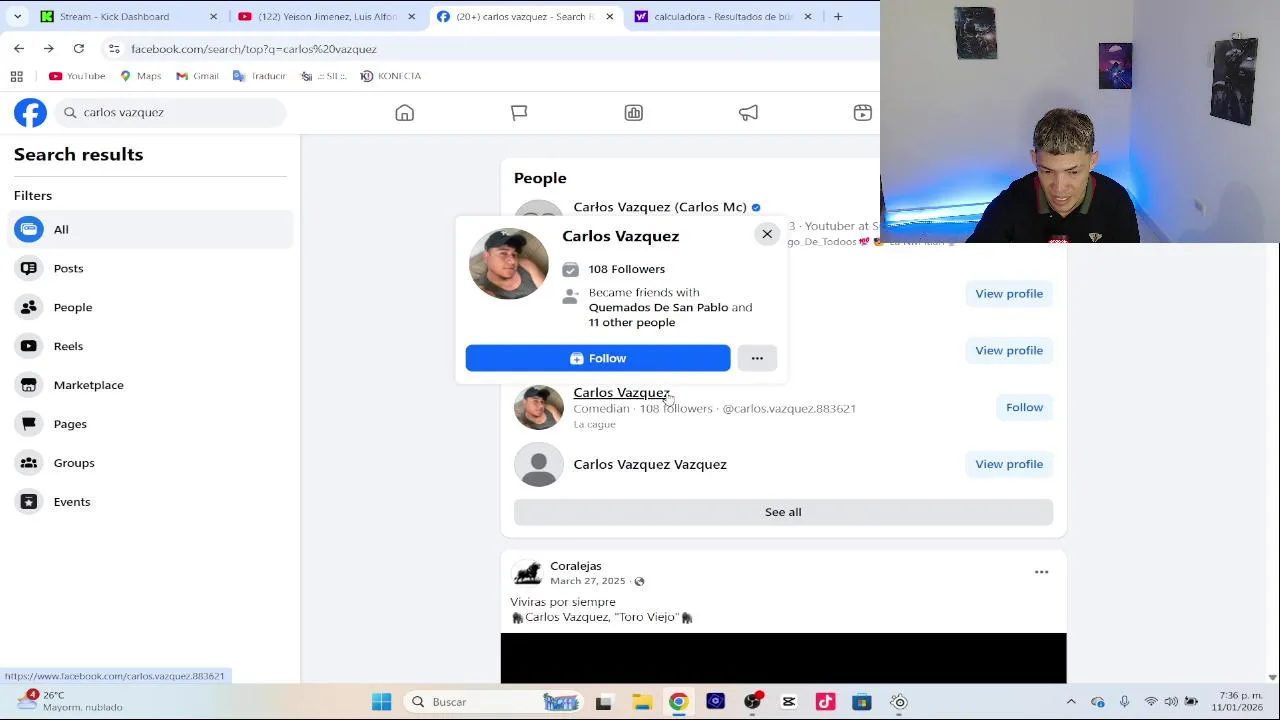Open the tab search dropdown arrow

pyautogui.click(x=17, y=17)
